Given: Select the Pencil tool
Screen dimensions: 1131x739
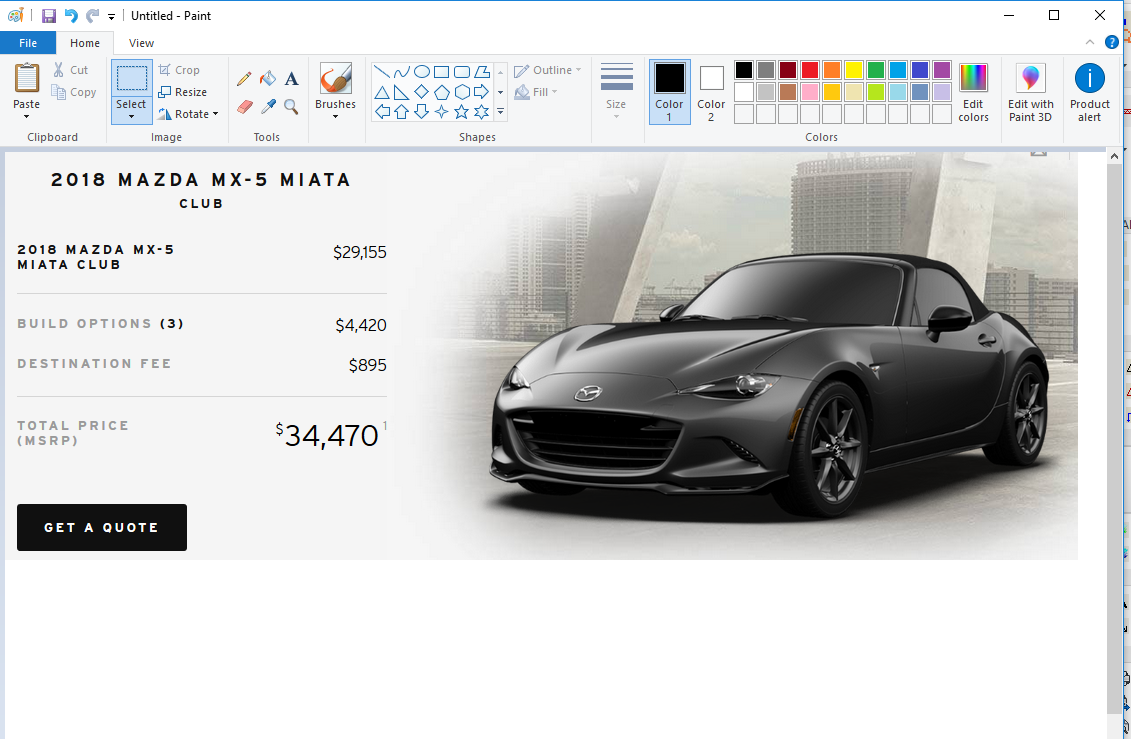Looking at the screenshot, I should tap(244, 79).
